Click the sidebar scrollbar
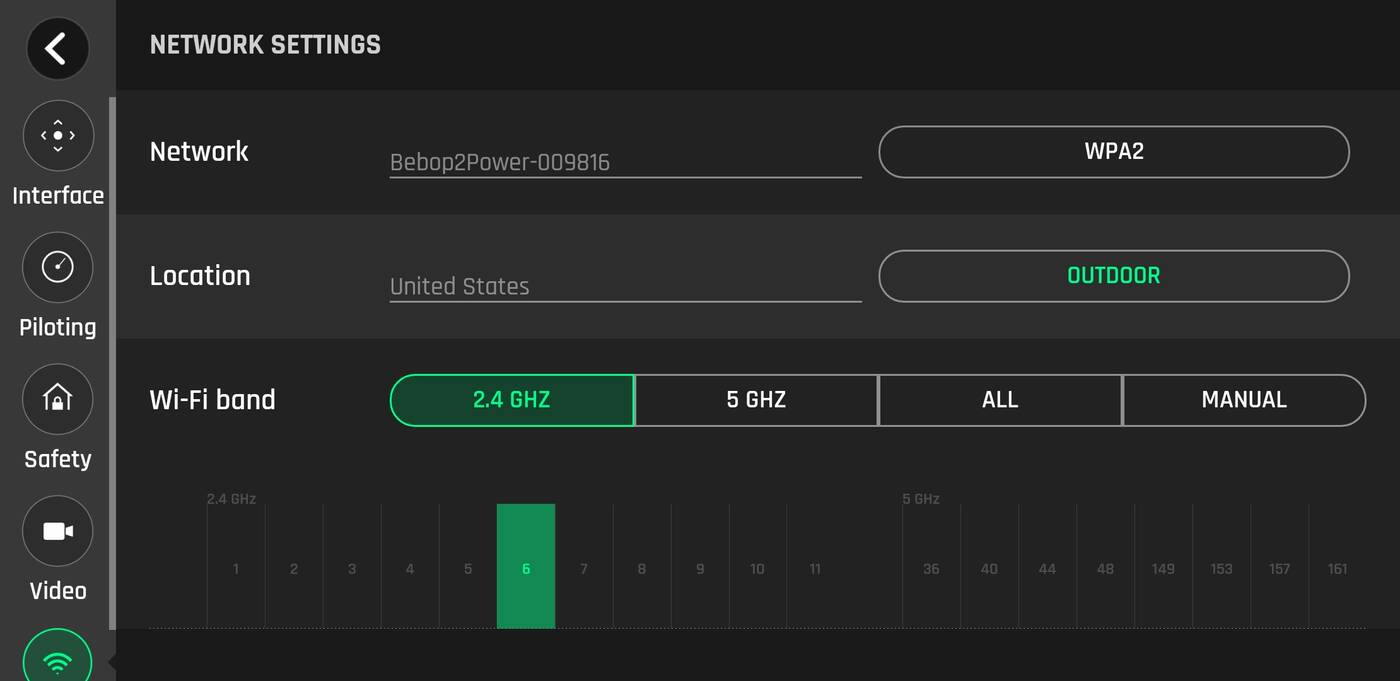The image size is (1400, 681). 113,360
